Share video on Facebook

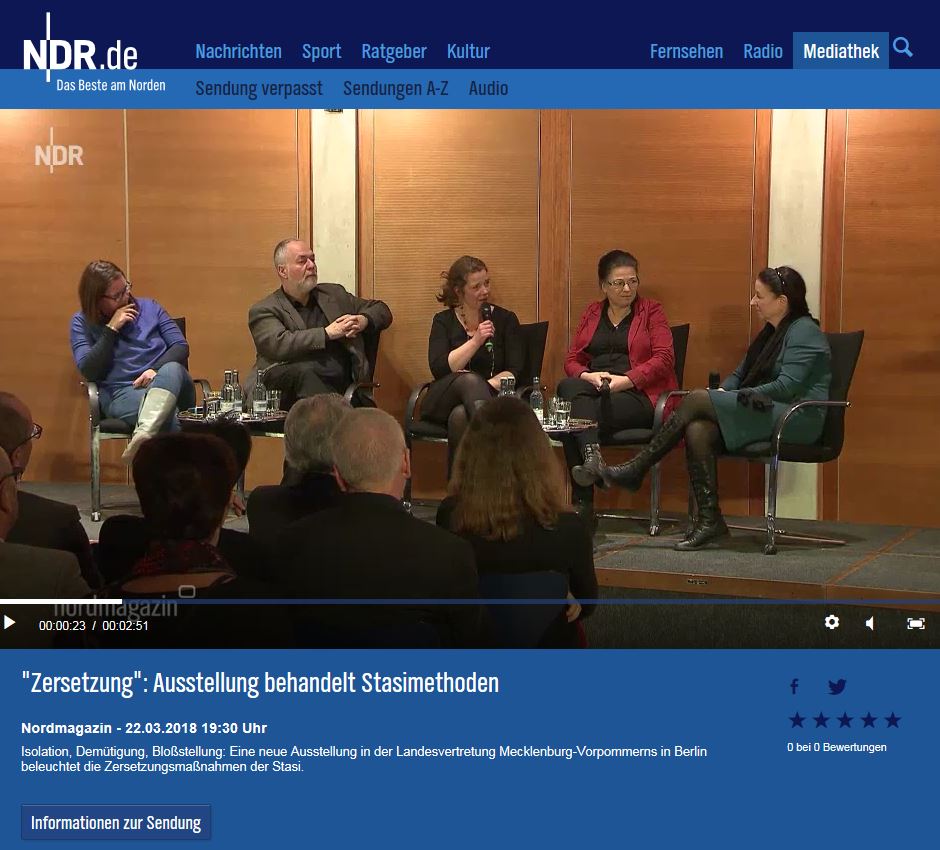[795, 687]
